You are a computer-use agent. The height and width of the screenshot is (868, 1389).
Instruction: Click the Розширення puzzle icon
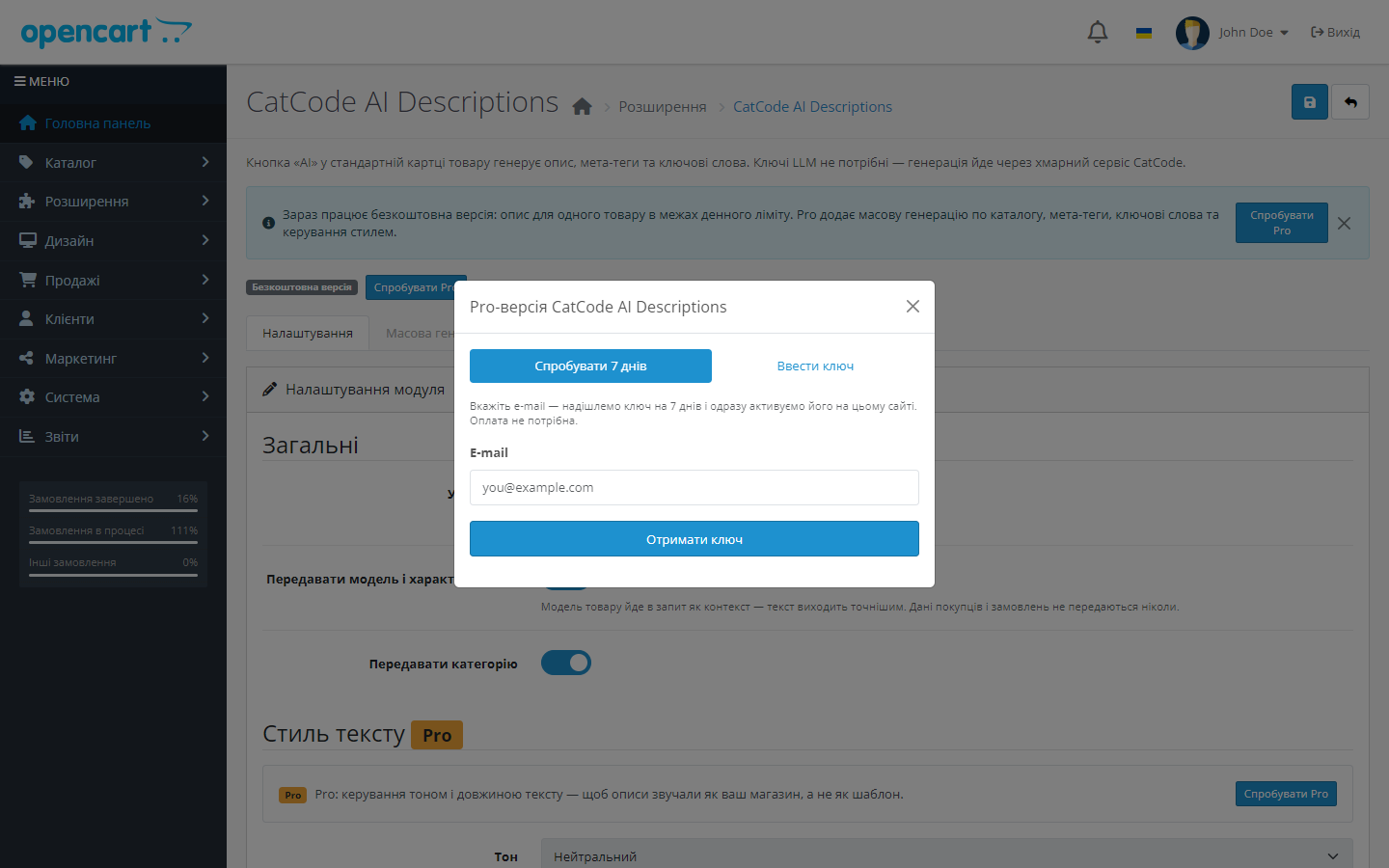pyautogui.click(x=27, y=202)
